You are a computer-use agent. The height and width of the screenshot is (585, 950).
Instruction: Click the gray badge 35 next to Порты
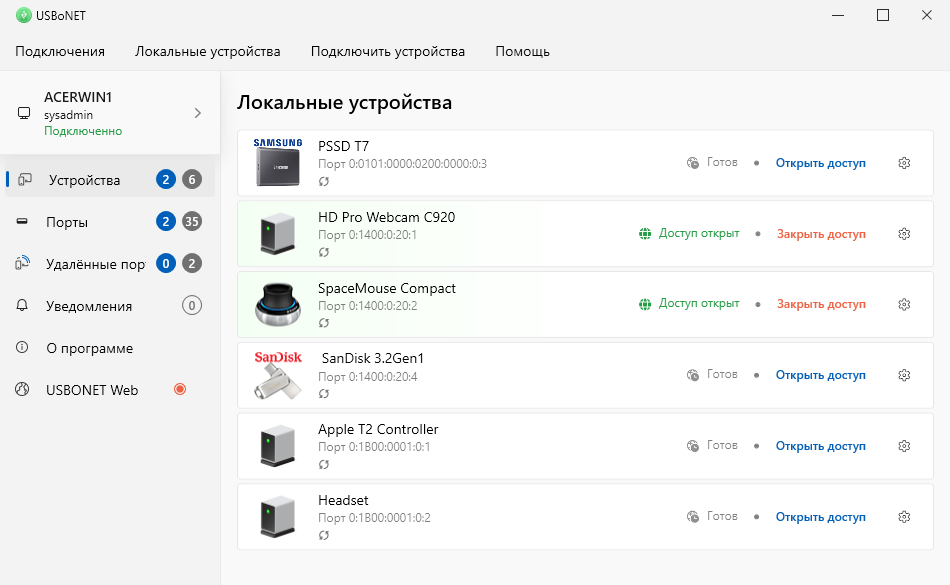tap(192, 222)
